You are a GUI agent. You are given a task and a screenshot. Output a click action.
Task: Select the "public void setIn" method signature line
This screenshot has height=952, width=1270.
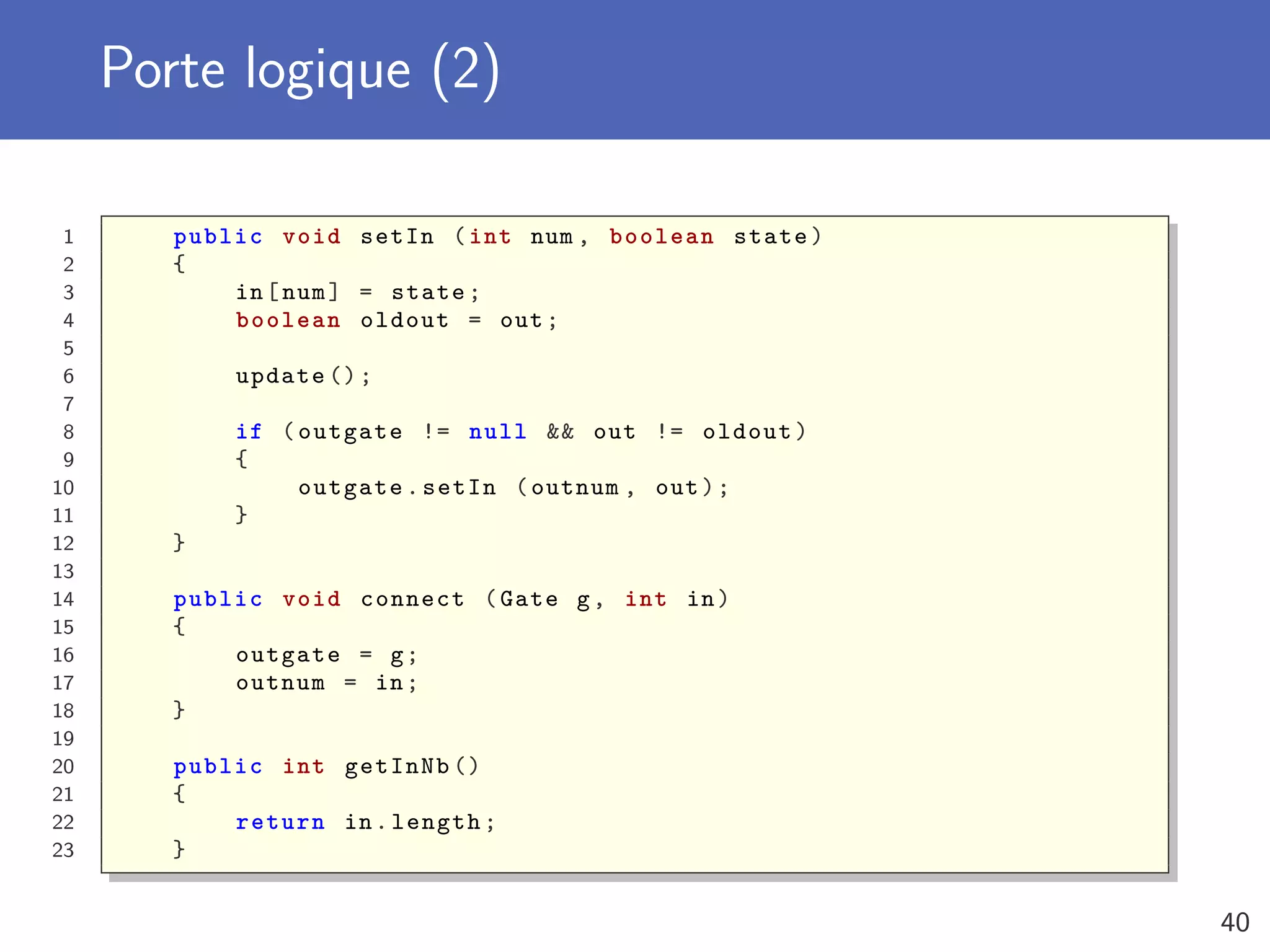tap(497, 237)
